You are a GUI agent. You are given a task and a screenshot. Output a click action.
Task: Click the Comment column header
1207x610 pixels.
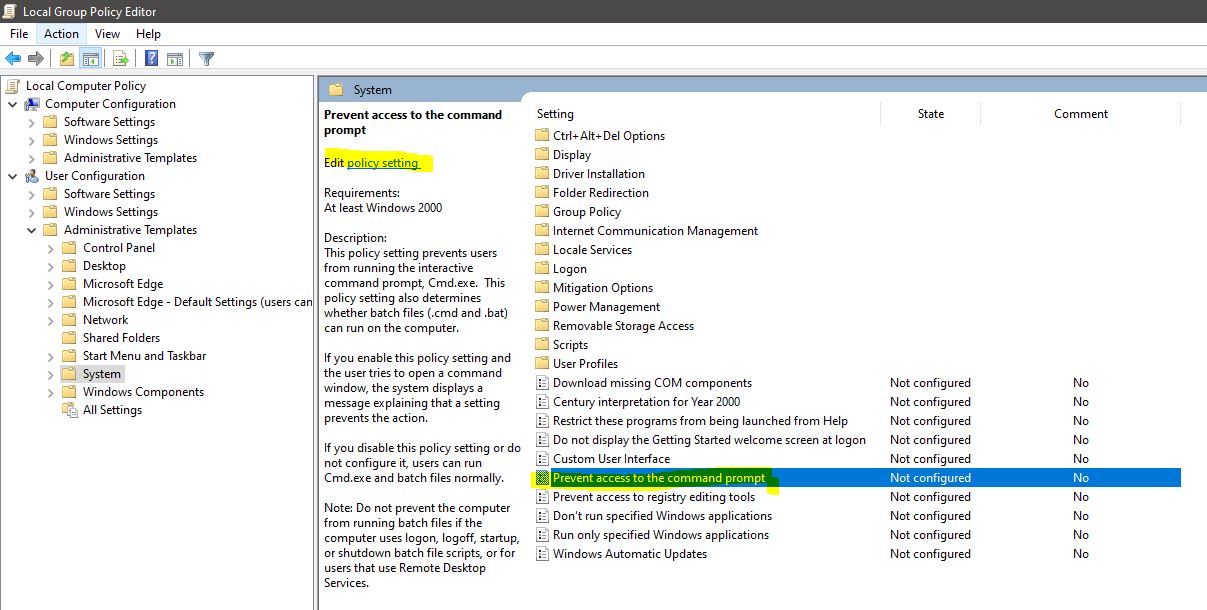point(1080,113)
